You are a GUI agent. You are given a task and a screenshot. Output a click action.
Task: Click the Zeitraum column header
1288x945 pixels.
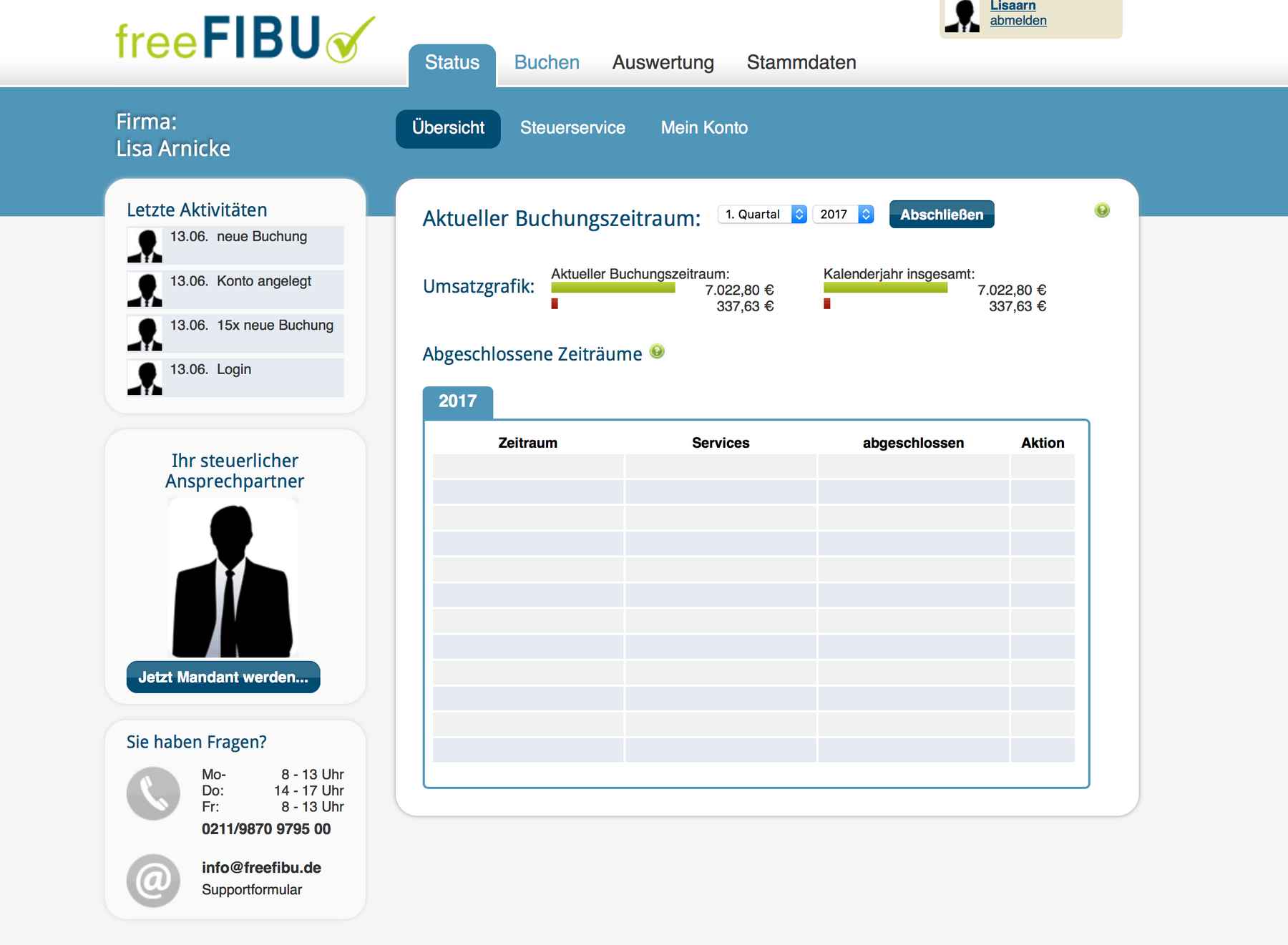528,443
